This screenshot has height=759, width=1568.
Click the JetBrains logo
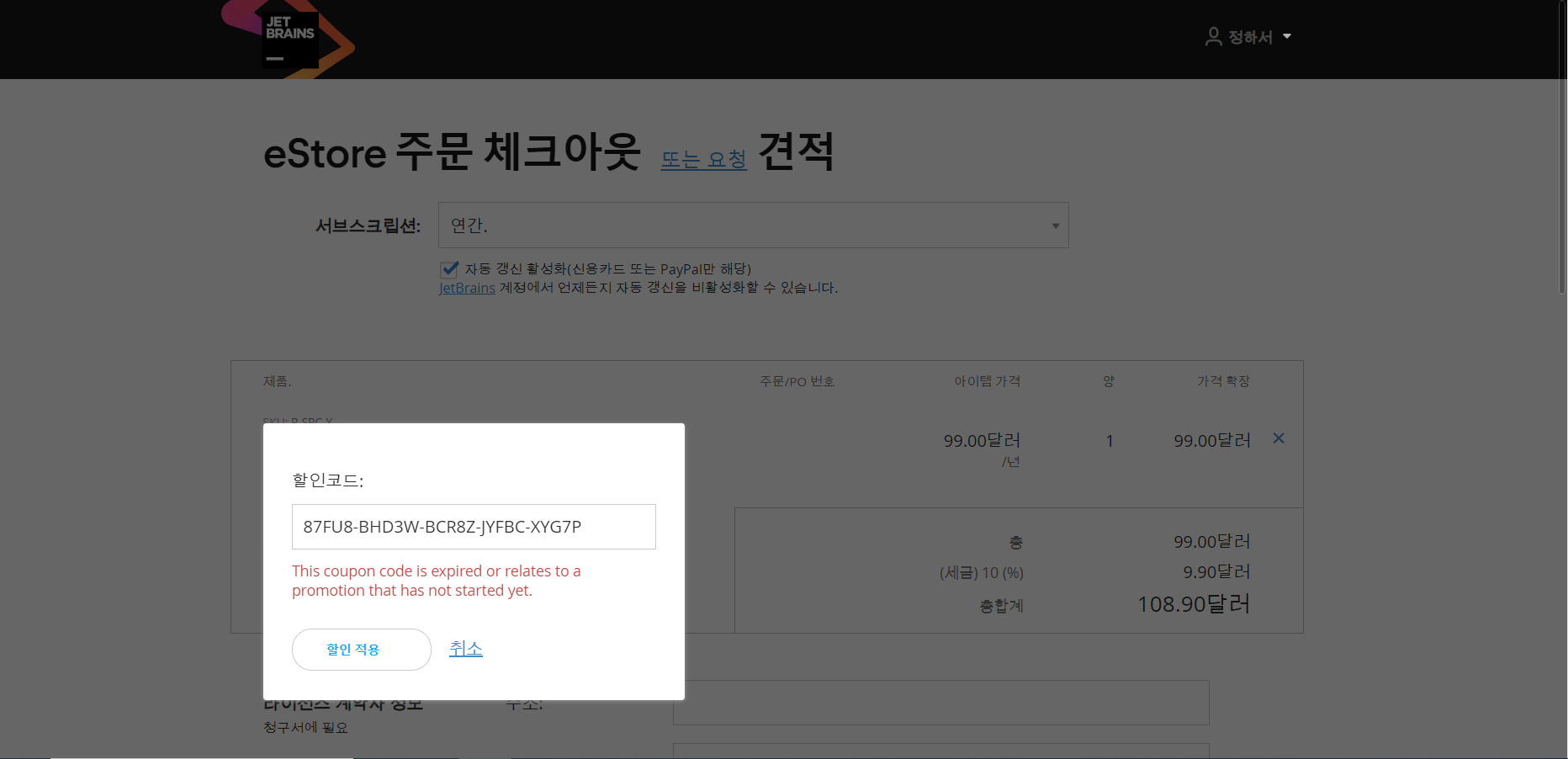[289, 39]
